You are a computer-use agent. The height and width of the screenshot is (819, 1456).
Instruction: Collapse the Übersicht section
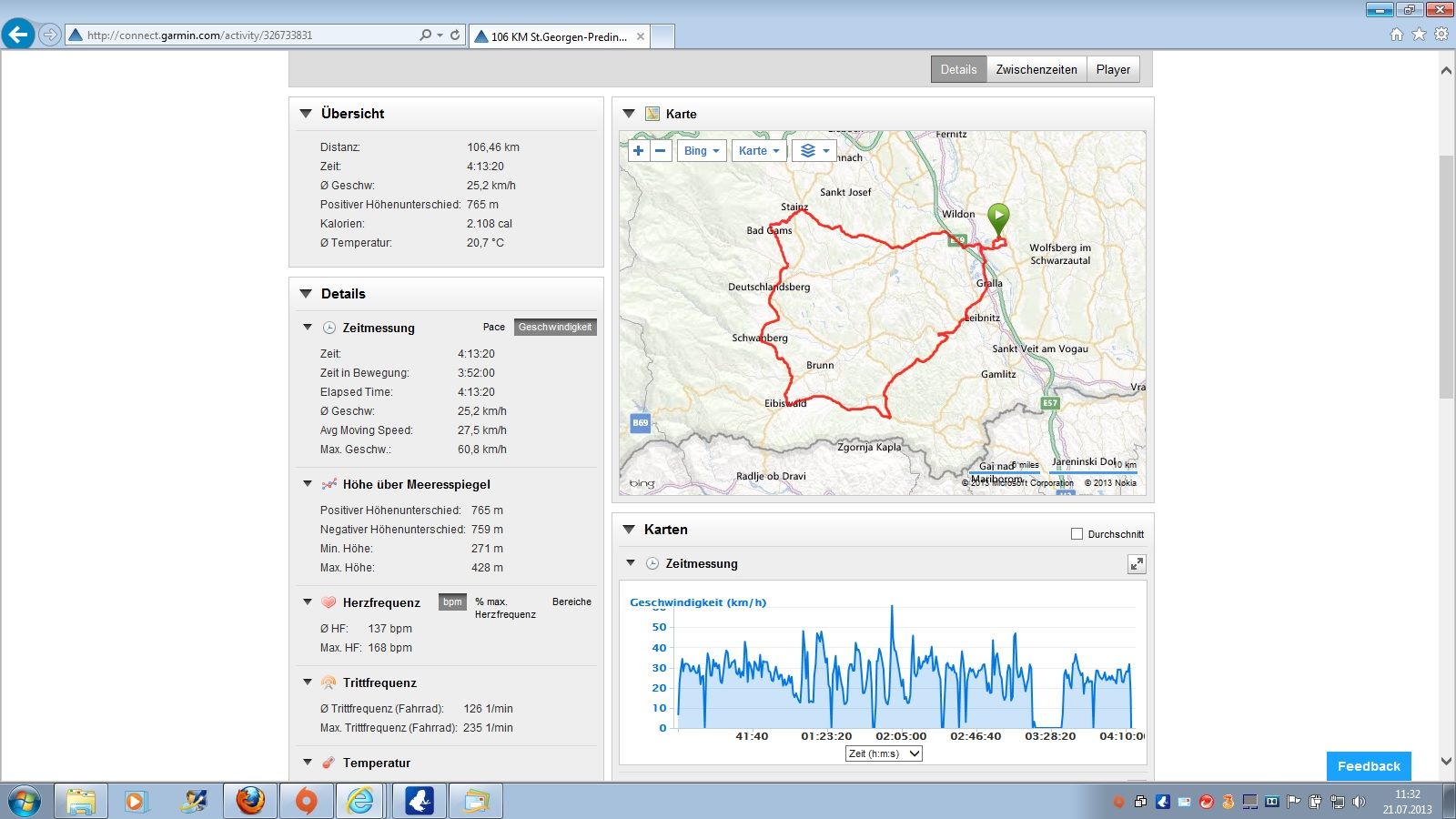coord(306,114)
